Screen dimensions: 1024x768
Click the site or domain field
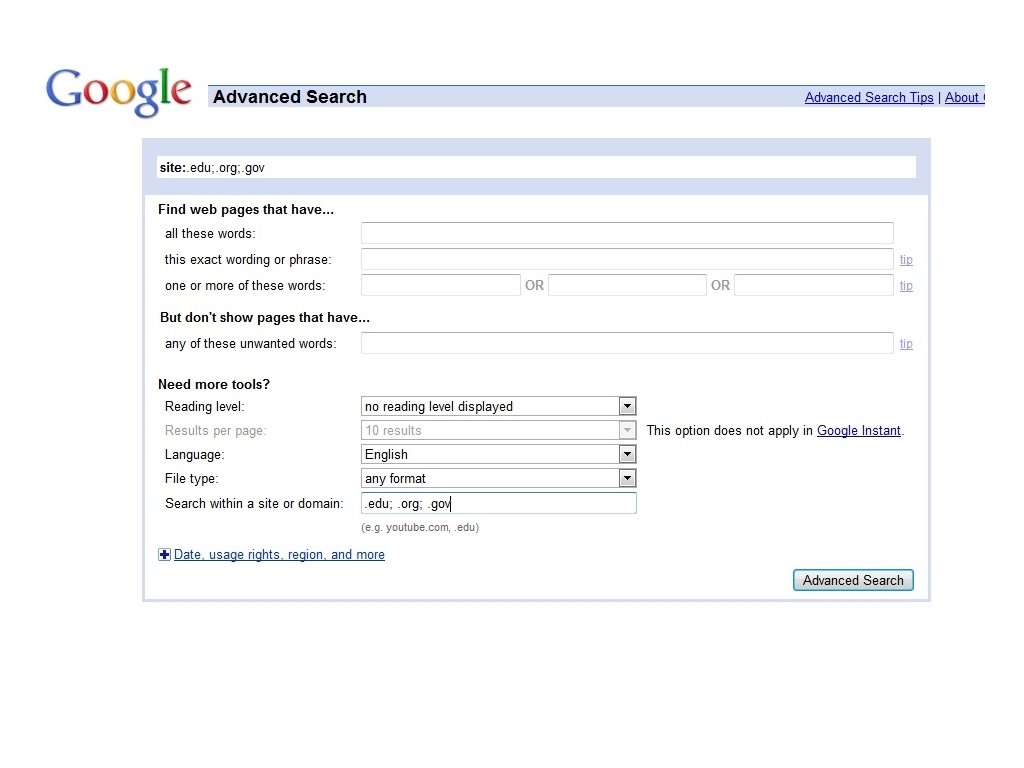498,503
